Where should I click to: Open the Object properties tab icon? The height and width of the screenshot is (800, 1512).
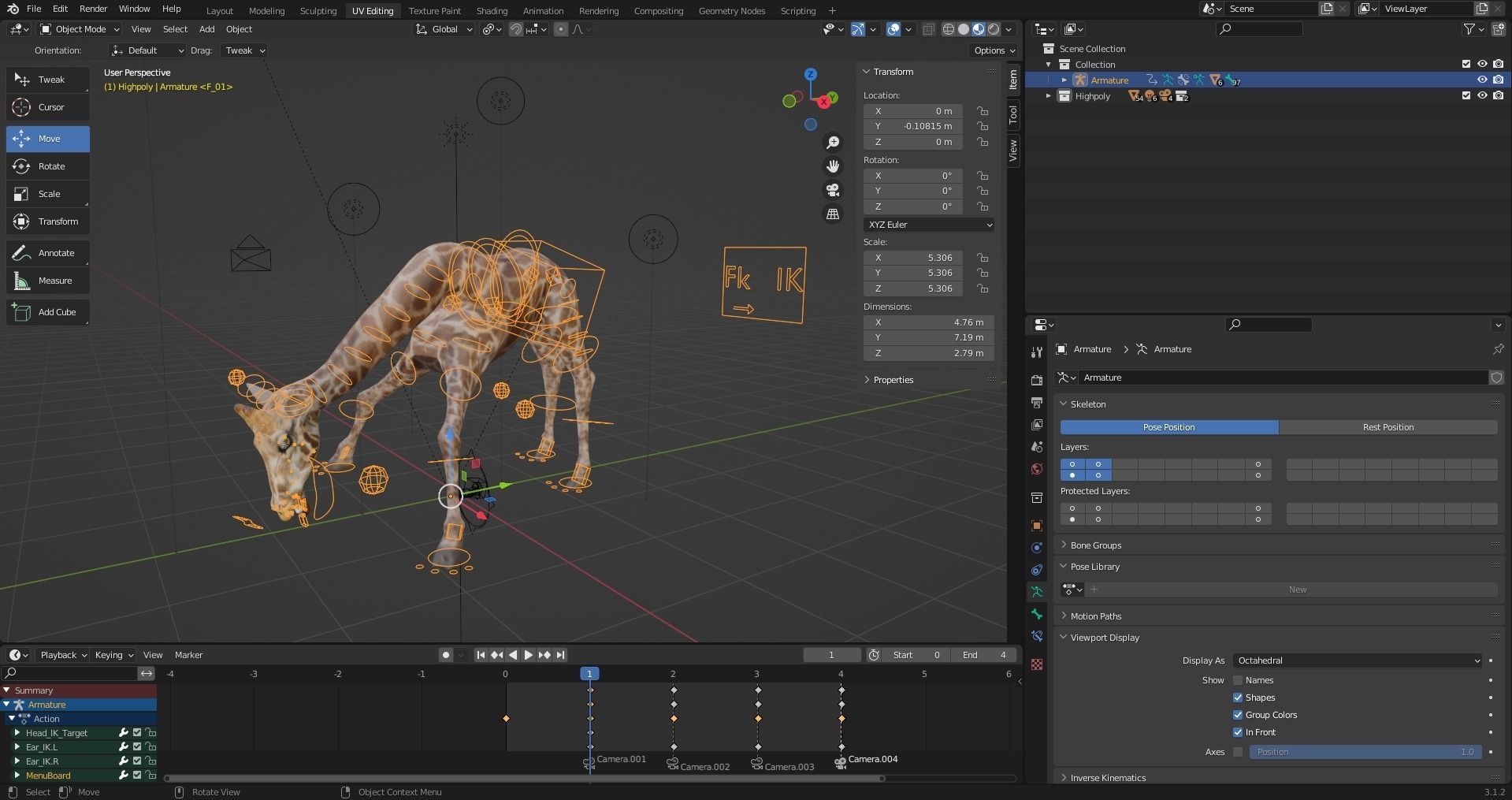point(1037,526)
